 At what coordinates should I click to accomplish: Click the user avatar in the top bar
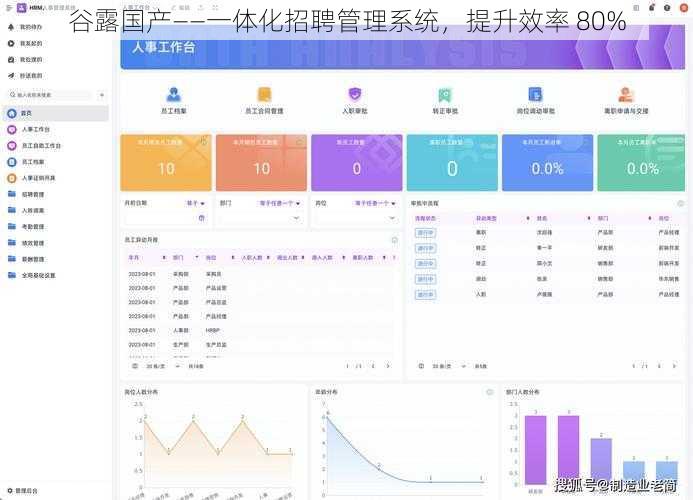click(683, 8)
